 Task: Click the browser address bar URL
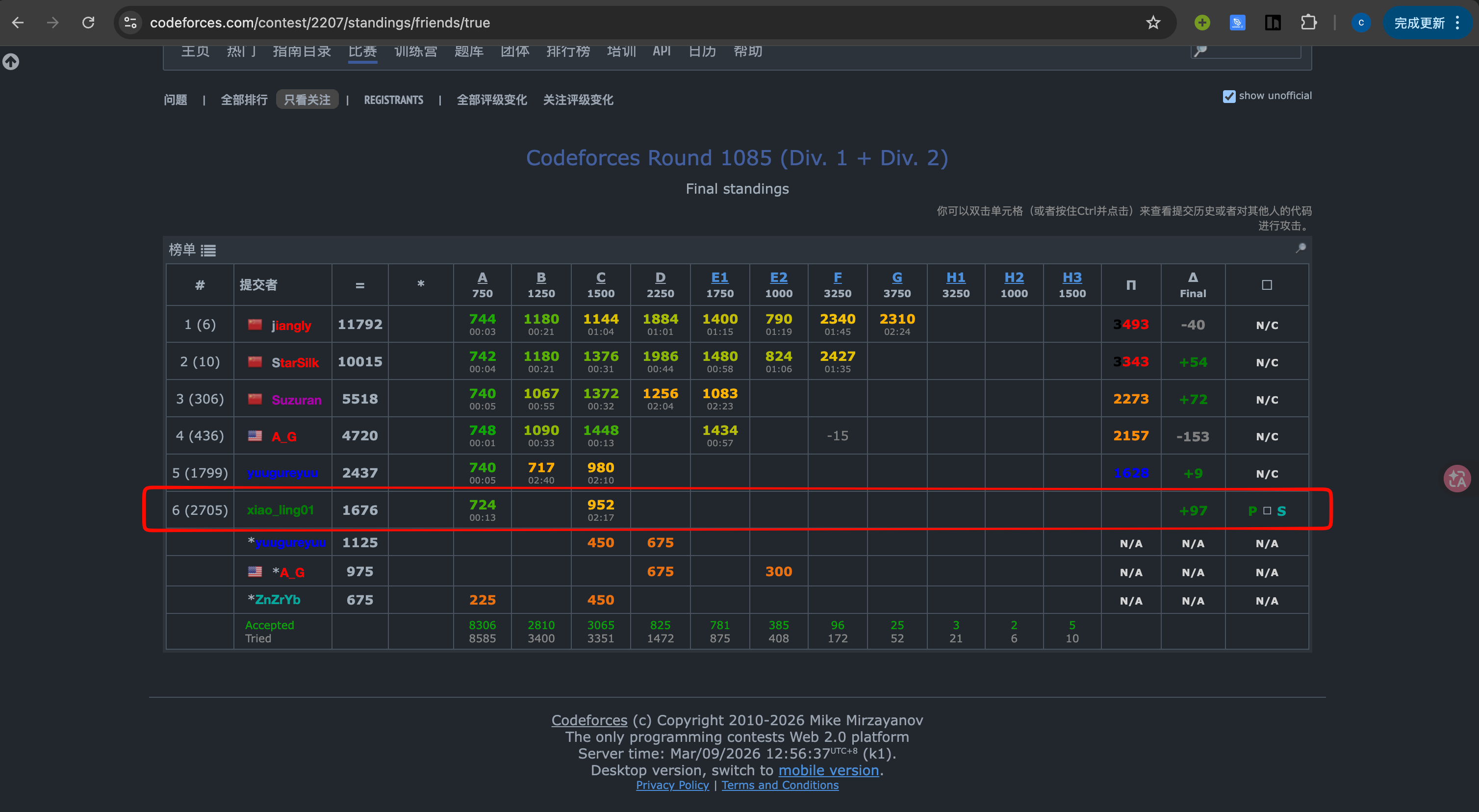pyautogui.click(x=320, y=23)
